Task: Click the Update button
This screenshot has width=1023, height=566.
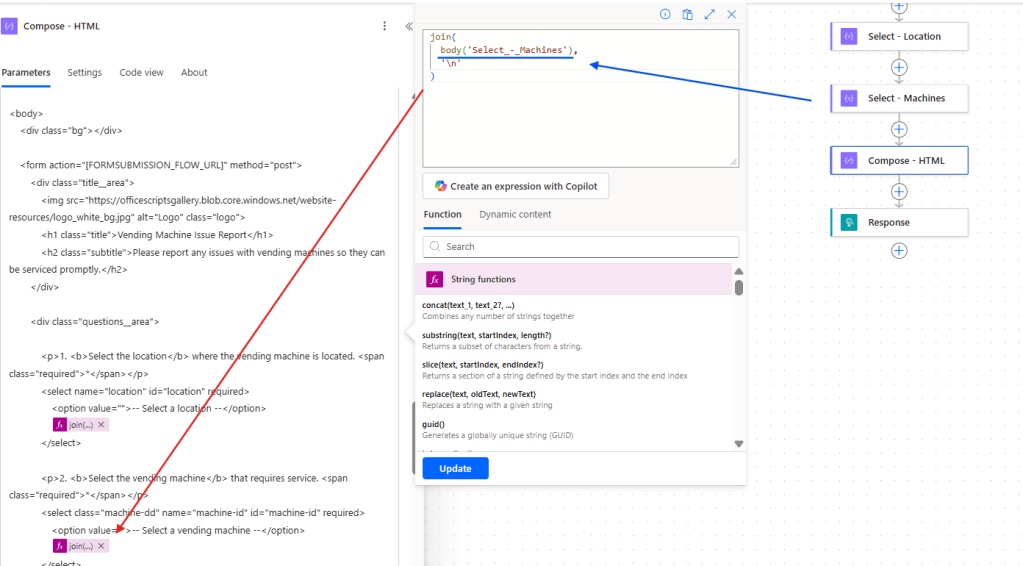Action: pos(455,468)
